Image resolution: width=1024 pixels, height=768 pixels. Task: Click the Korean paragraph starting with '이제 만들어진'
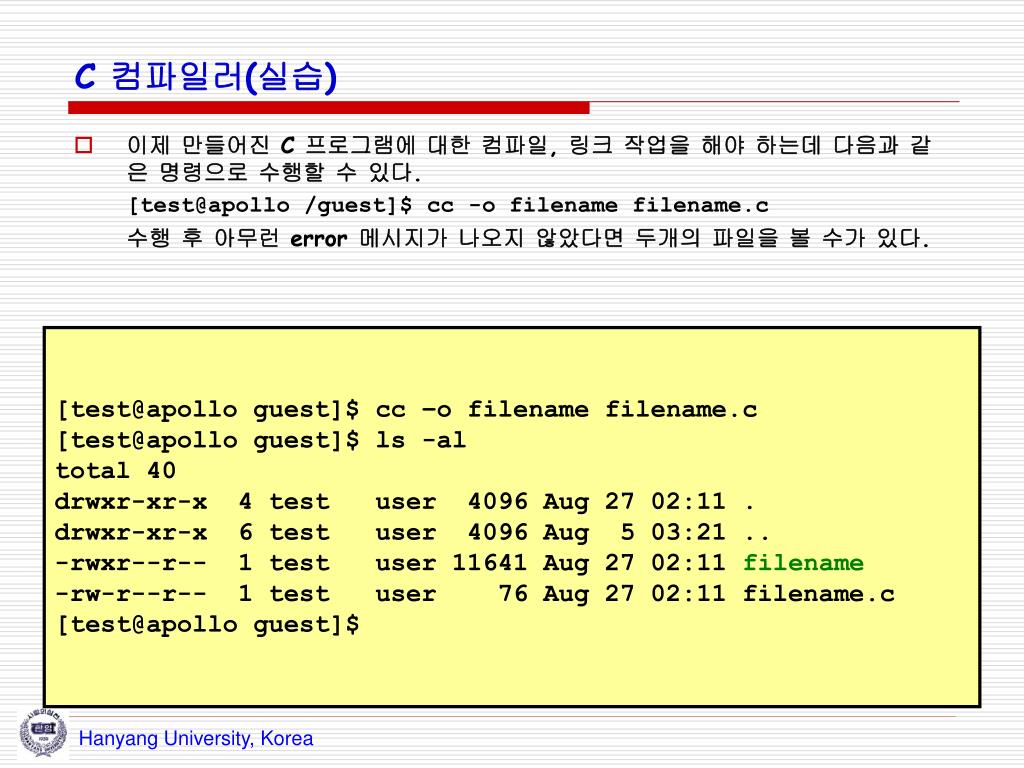click(529, 159)
